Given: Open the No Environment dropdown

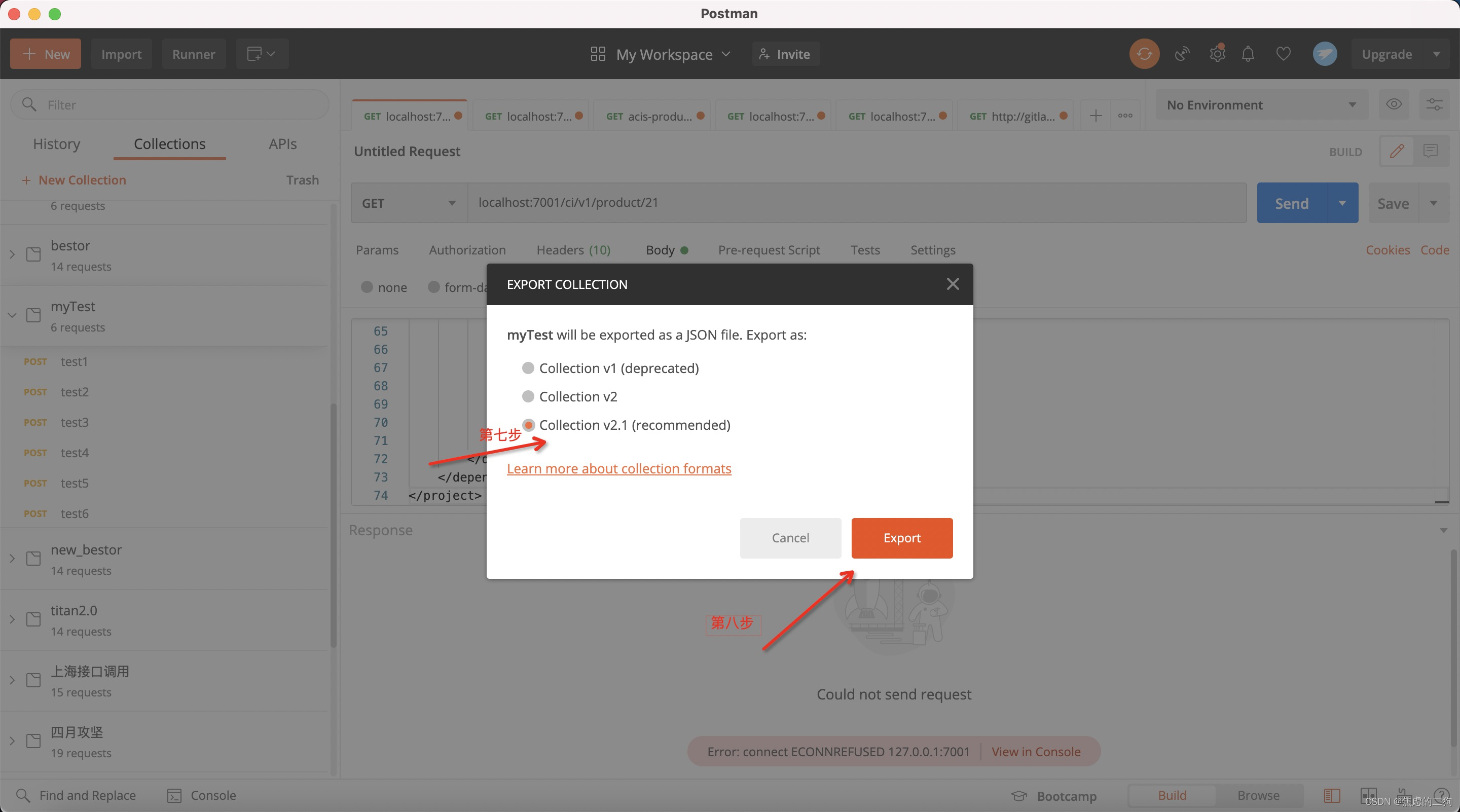Looking at the screenshot, I should [1260, 105].
